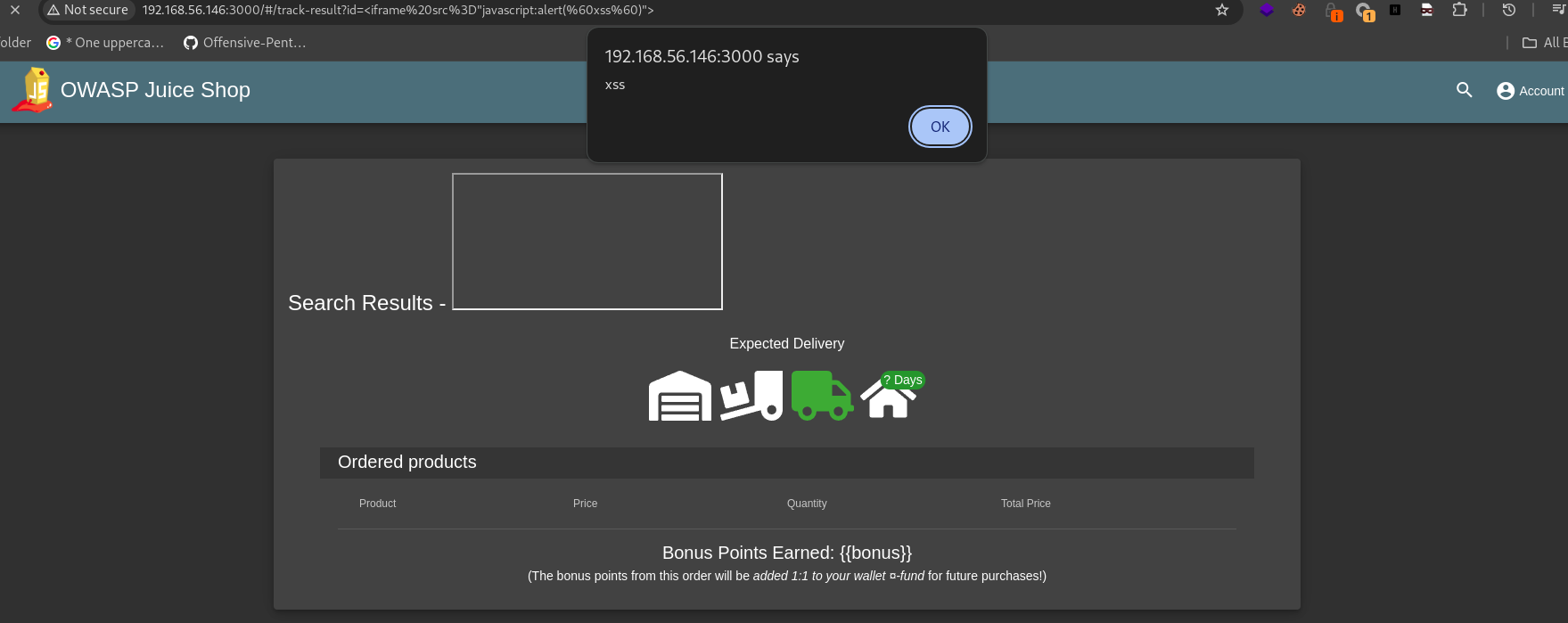
Task: Open the purple stacked layers extension
Action: click(x=1267, y=10)
